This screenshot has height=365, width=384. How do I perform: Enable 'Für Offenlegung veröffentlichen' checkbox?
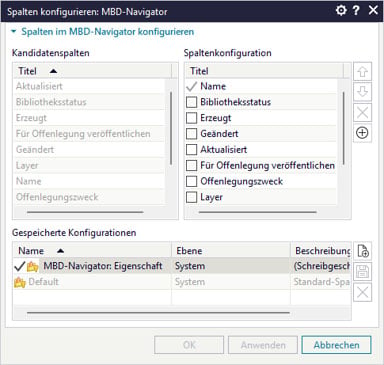pos(191,165)
